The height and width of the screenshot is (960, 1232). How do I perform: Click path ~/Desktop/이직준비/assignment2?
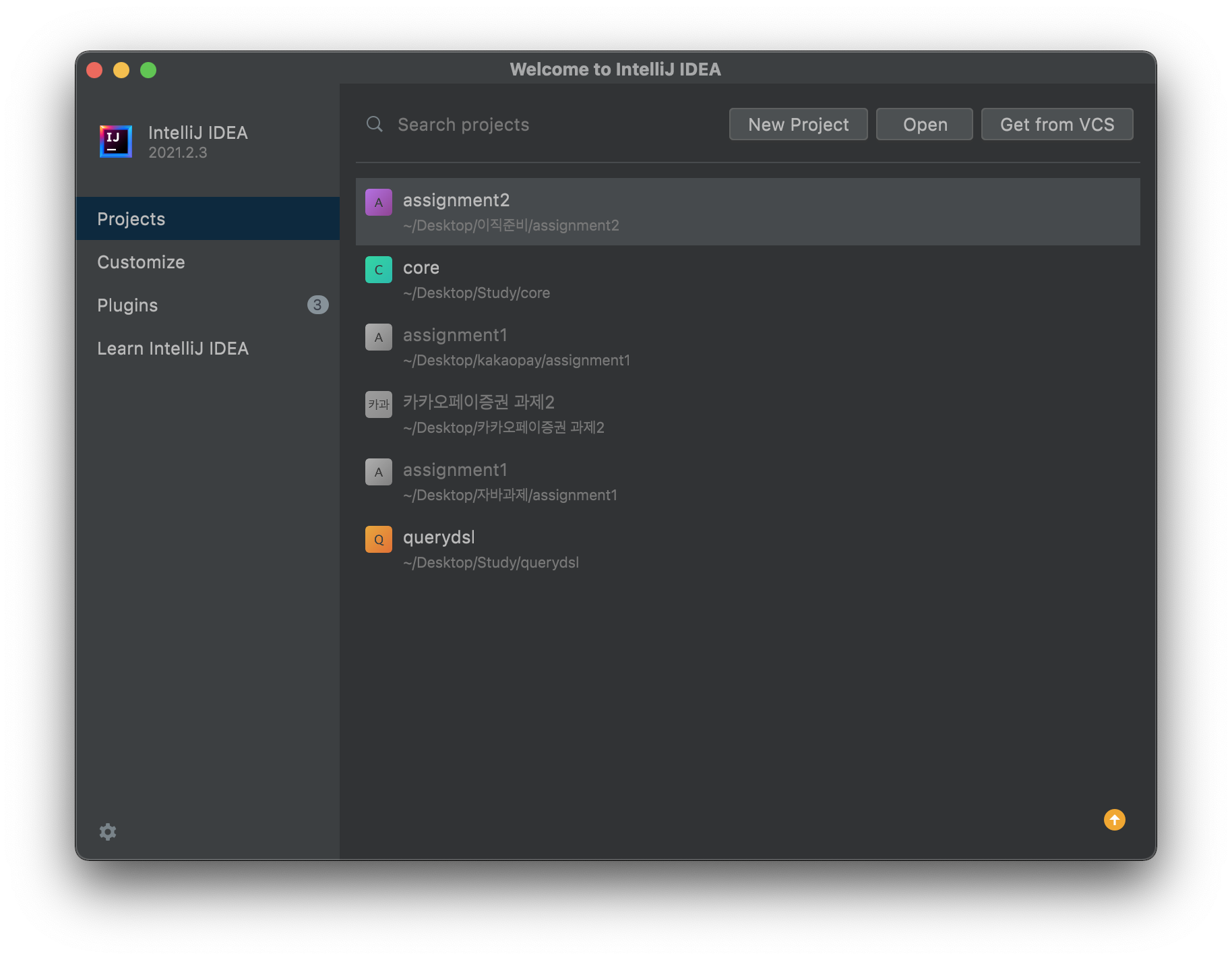click(x=511, y=225)
